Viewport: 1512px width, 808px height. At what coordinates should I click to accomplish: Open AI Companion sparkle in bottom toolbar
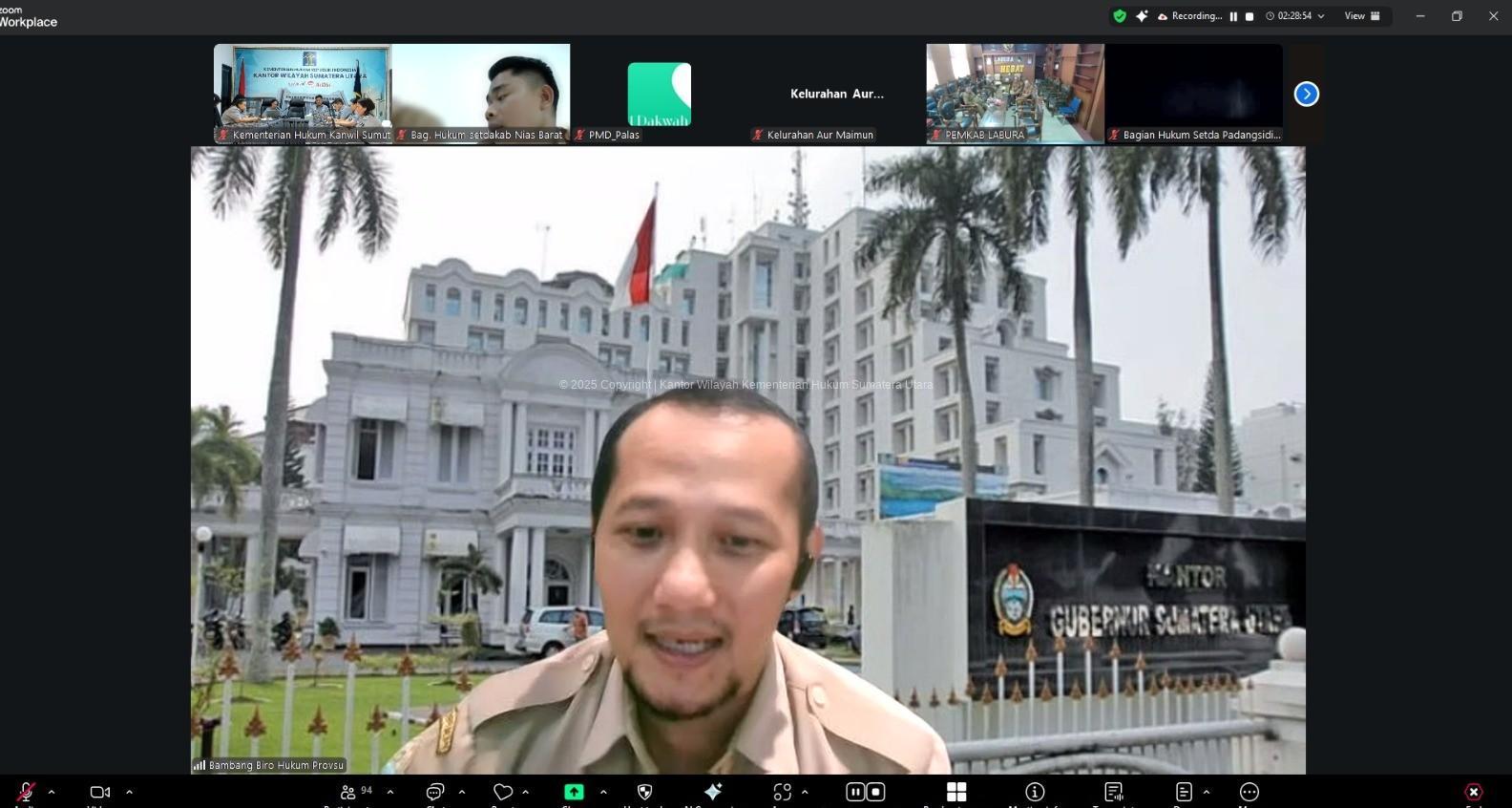tap(713, 792)
